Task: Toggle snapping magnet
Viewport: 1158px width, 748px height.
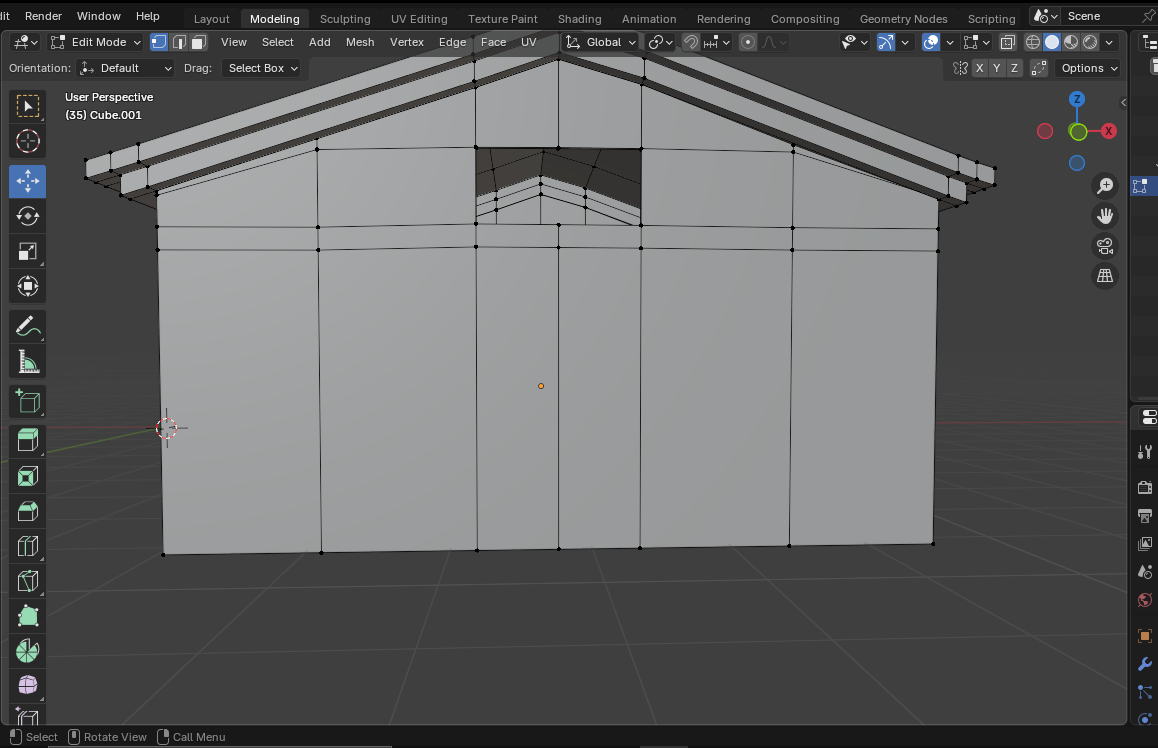Action: point(691,42)
